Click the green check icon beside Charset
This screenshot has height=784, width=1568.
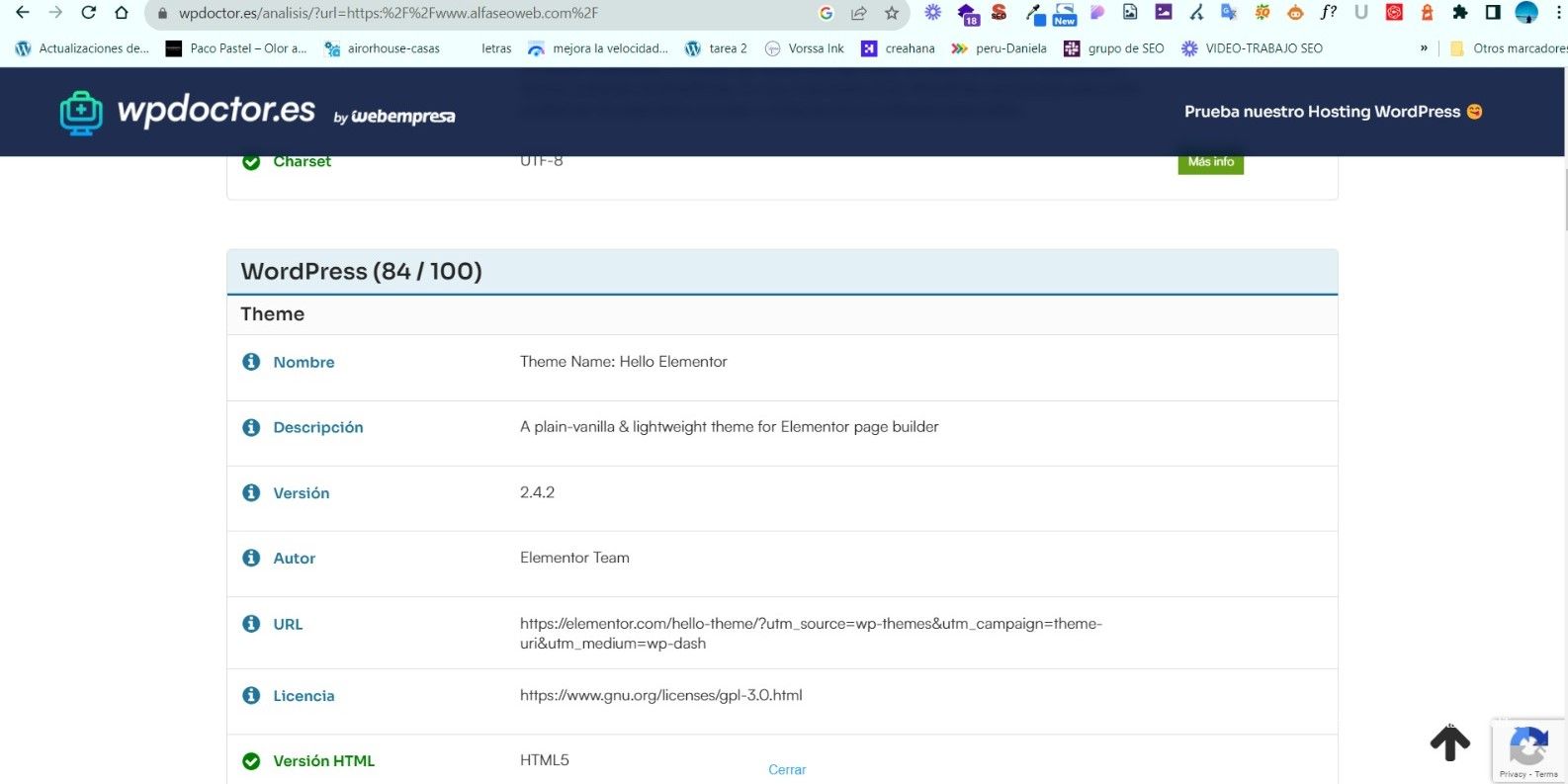[251, 162]
